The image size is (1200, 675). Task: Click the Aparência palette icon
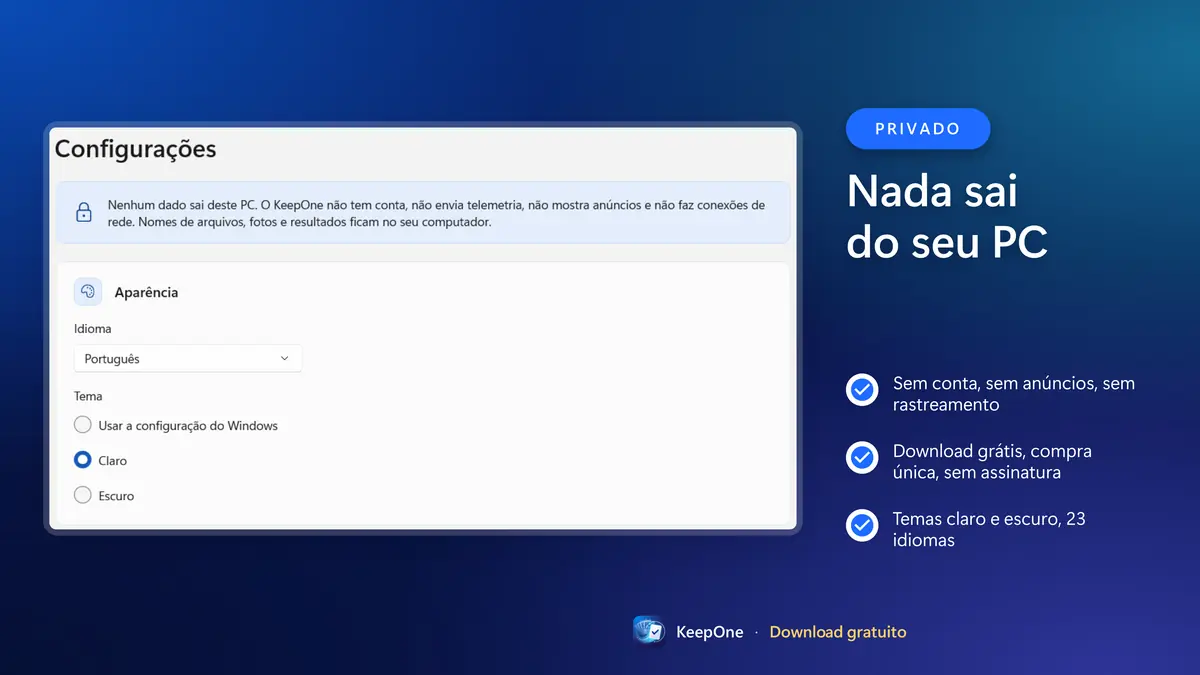(x=88, y=292)
